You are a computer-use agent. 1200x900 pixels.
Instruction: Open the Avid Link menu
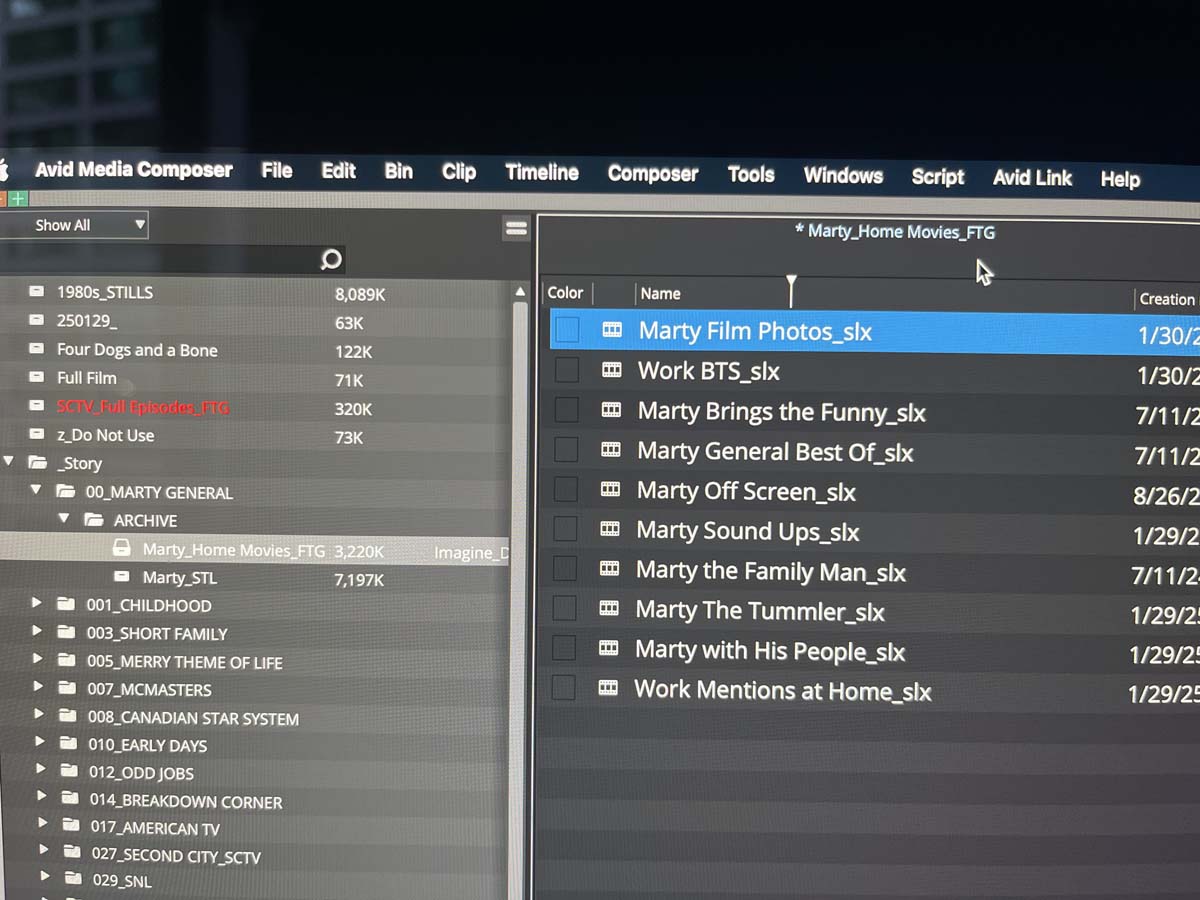point(1032,178)
